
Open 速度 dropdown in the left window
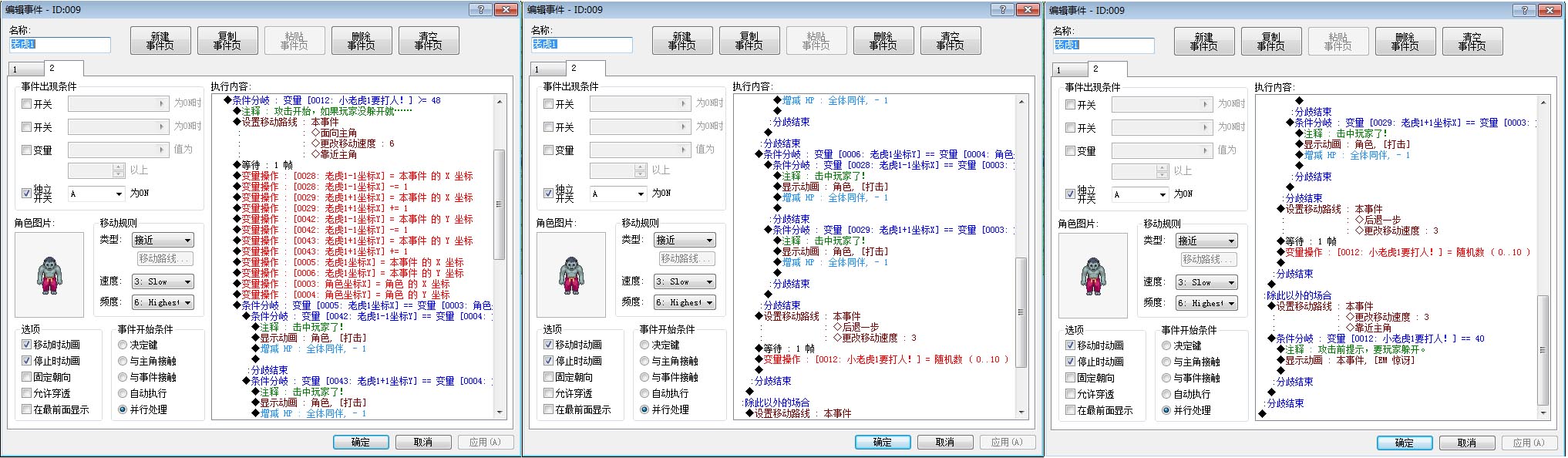pyautogui.click(x=163, y=282)
